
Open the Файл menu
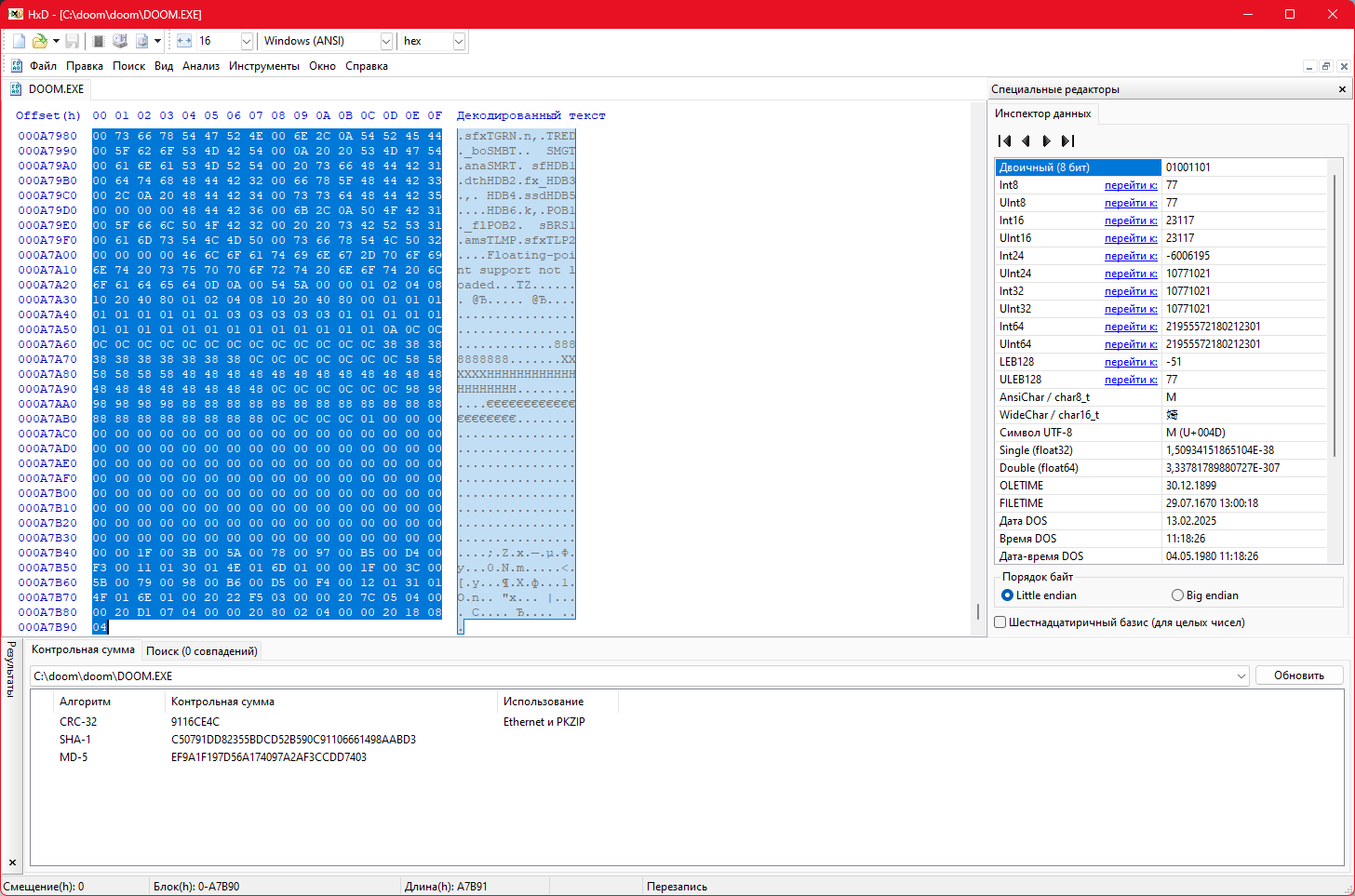pos(43,66)
